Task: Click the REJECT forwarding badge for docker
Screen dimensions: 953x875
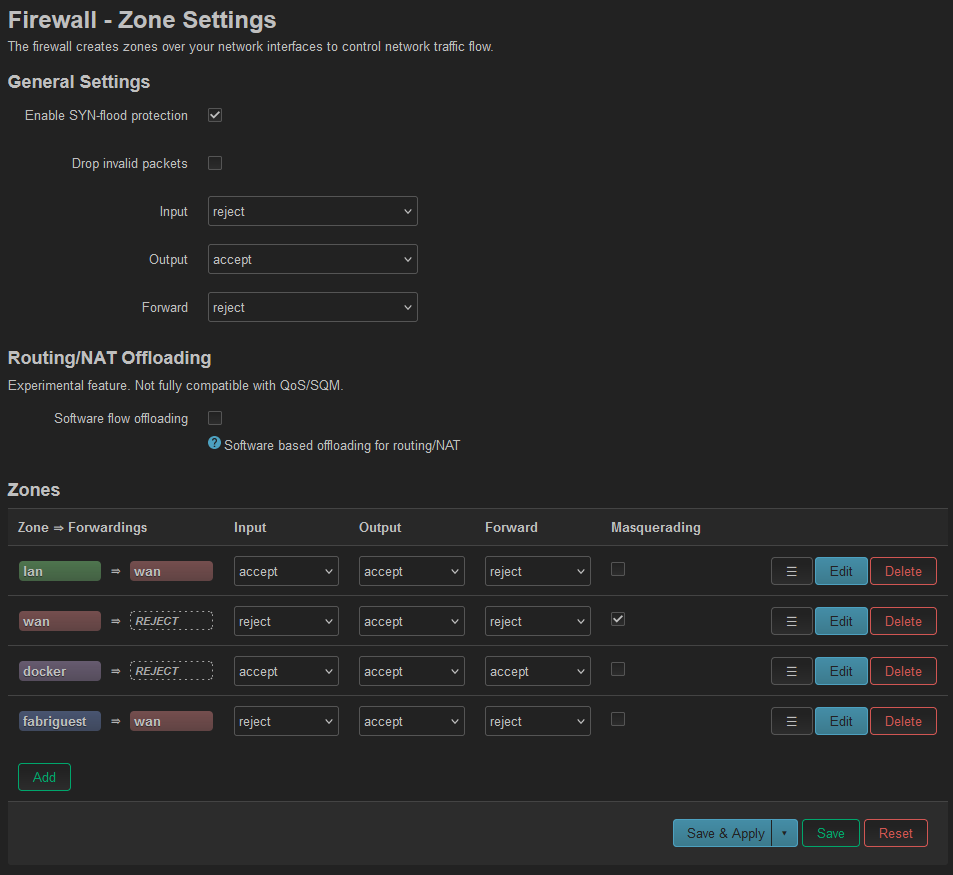Action: 171,671
